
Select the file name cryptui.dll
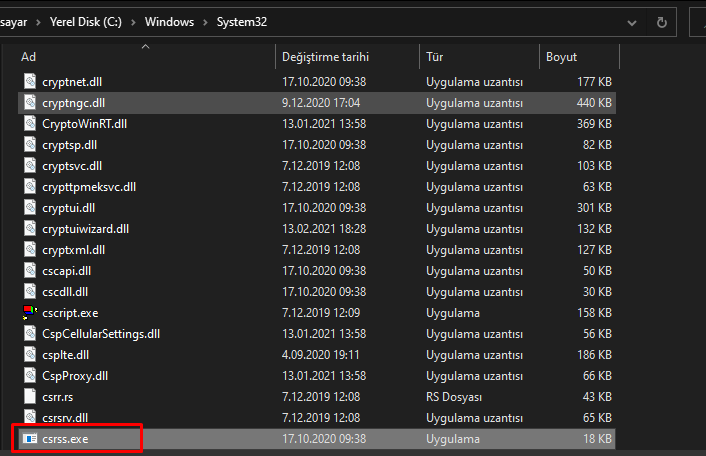(68, 208)
